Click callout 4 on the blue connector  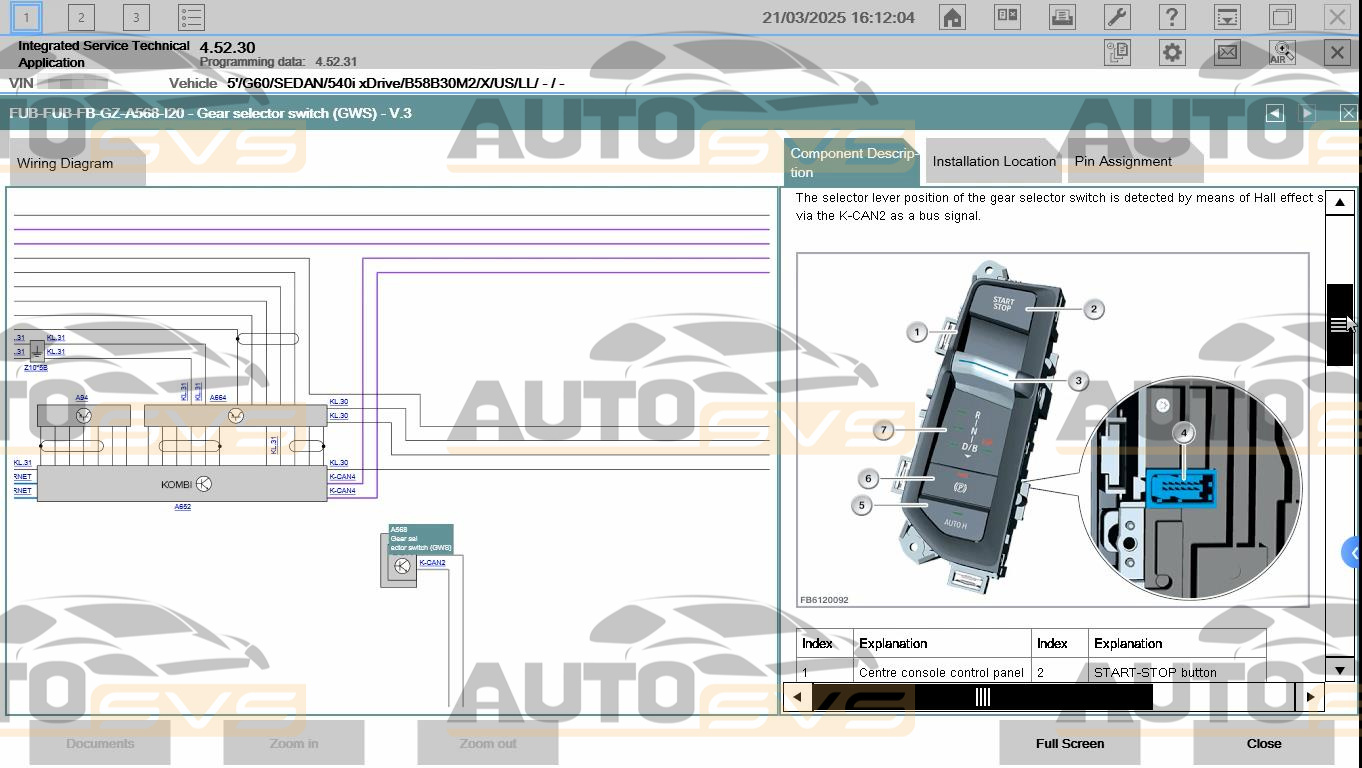tap(1184, 433)
